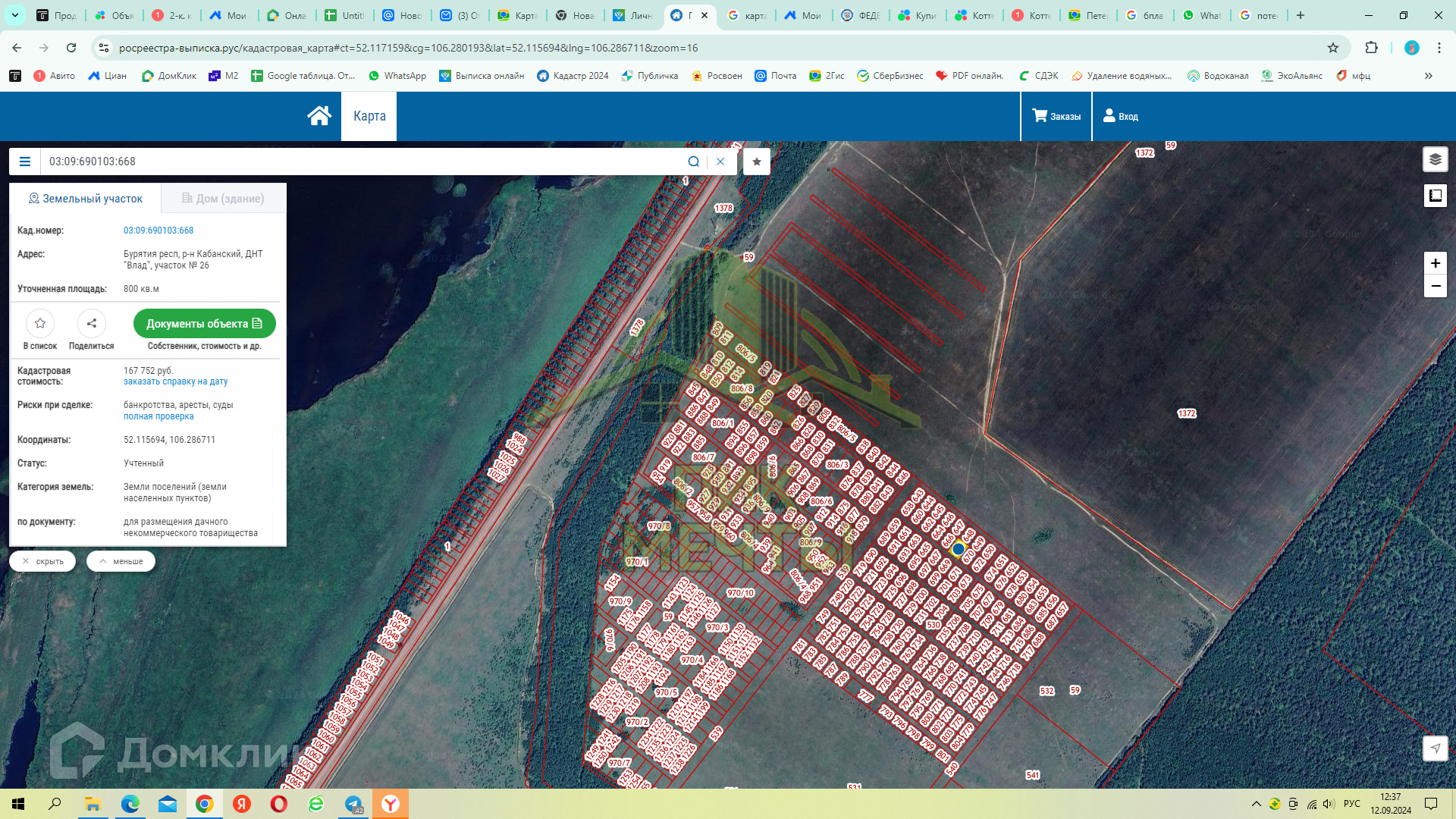Switch to Дом (здание) tab
This screenshot has width=1456, height=819.
point(223,199)
